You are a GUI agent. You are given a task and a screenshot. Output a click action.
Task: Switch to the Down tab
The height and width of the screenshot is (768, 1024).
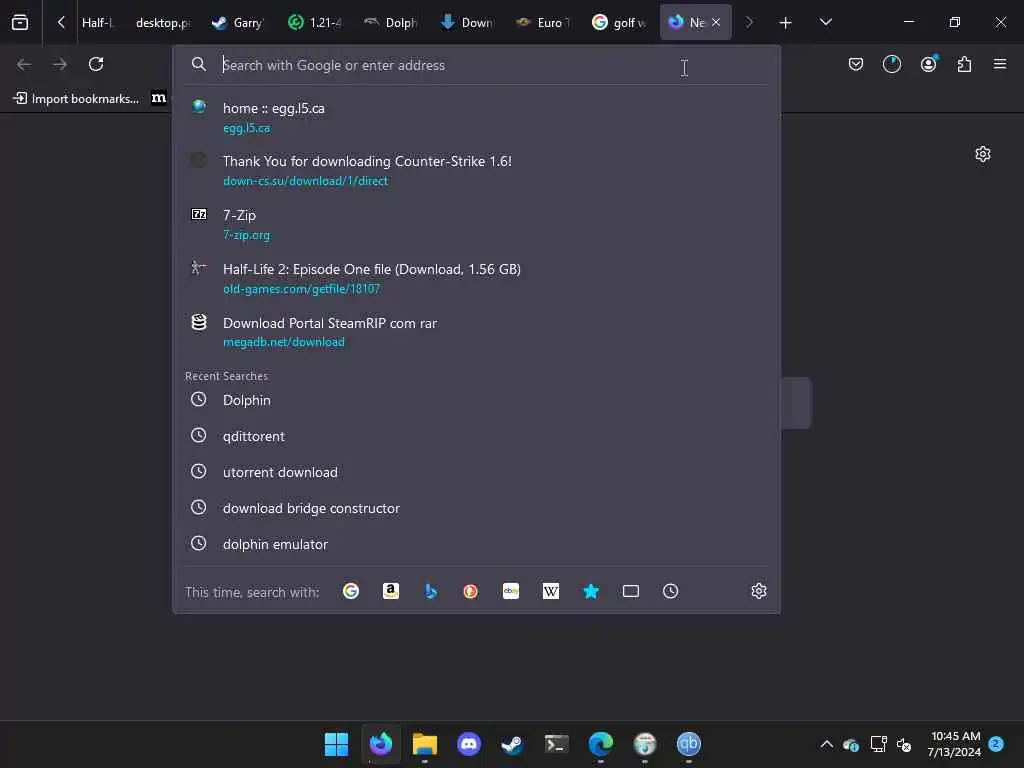click(468, 22)
